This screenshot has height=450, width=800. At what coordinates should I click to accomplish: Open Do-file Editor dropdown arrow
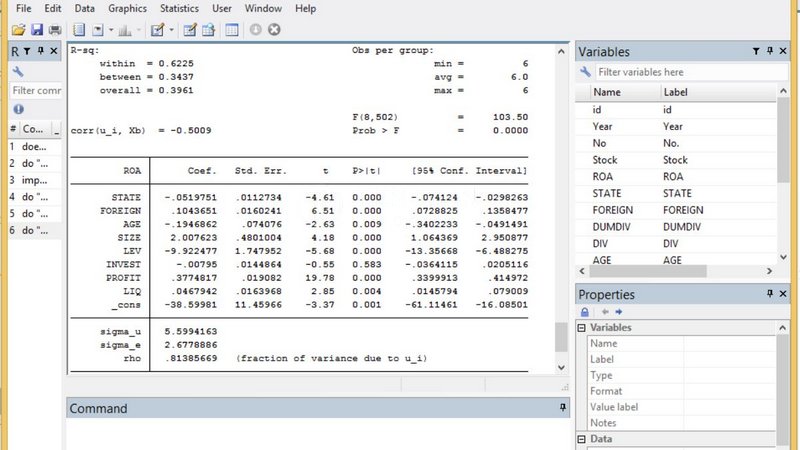click(x=171, y=30)
